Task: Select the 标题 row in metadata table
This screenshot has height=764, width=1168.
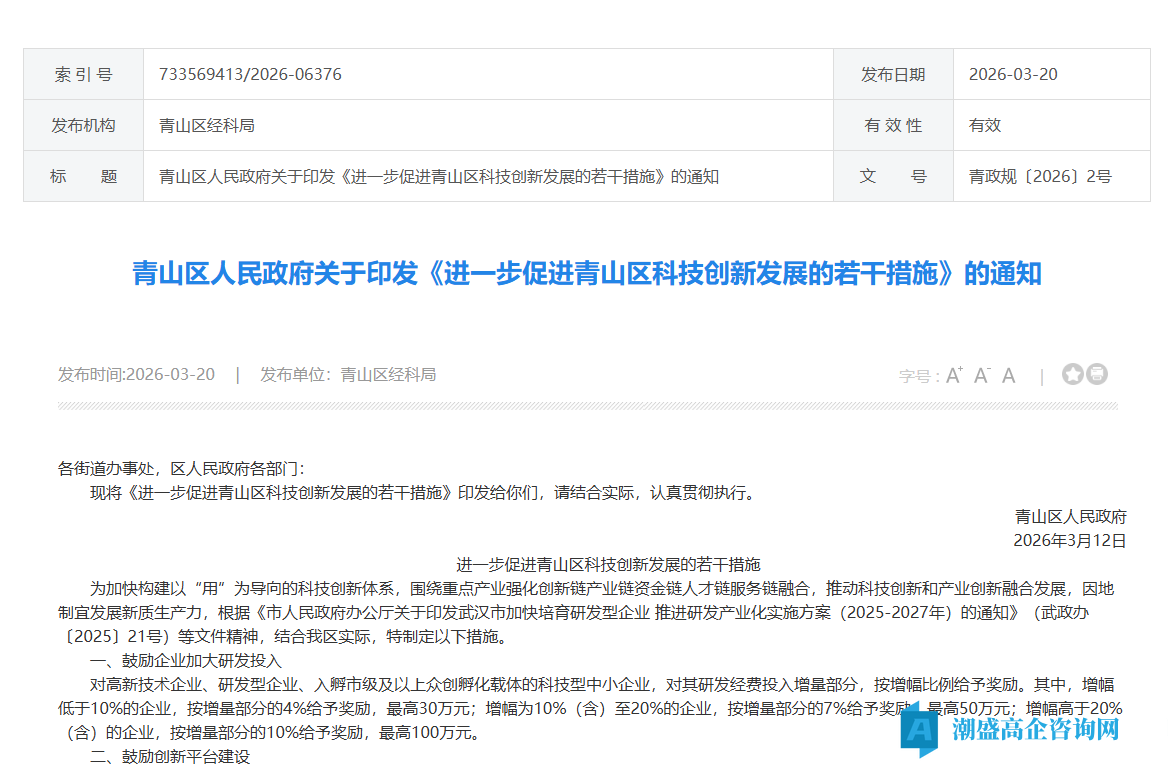Action: tap(83, 175)
